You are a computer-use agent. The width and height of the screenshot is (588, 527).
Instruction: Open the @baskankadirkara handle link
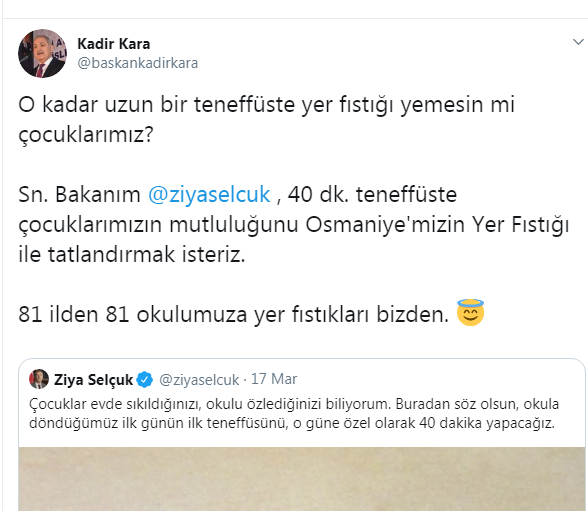pyautogui.click(x=138, y=63)
